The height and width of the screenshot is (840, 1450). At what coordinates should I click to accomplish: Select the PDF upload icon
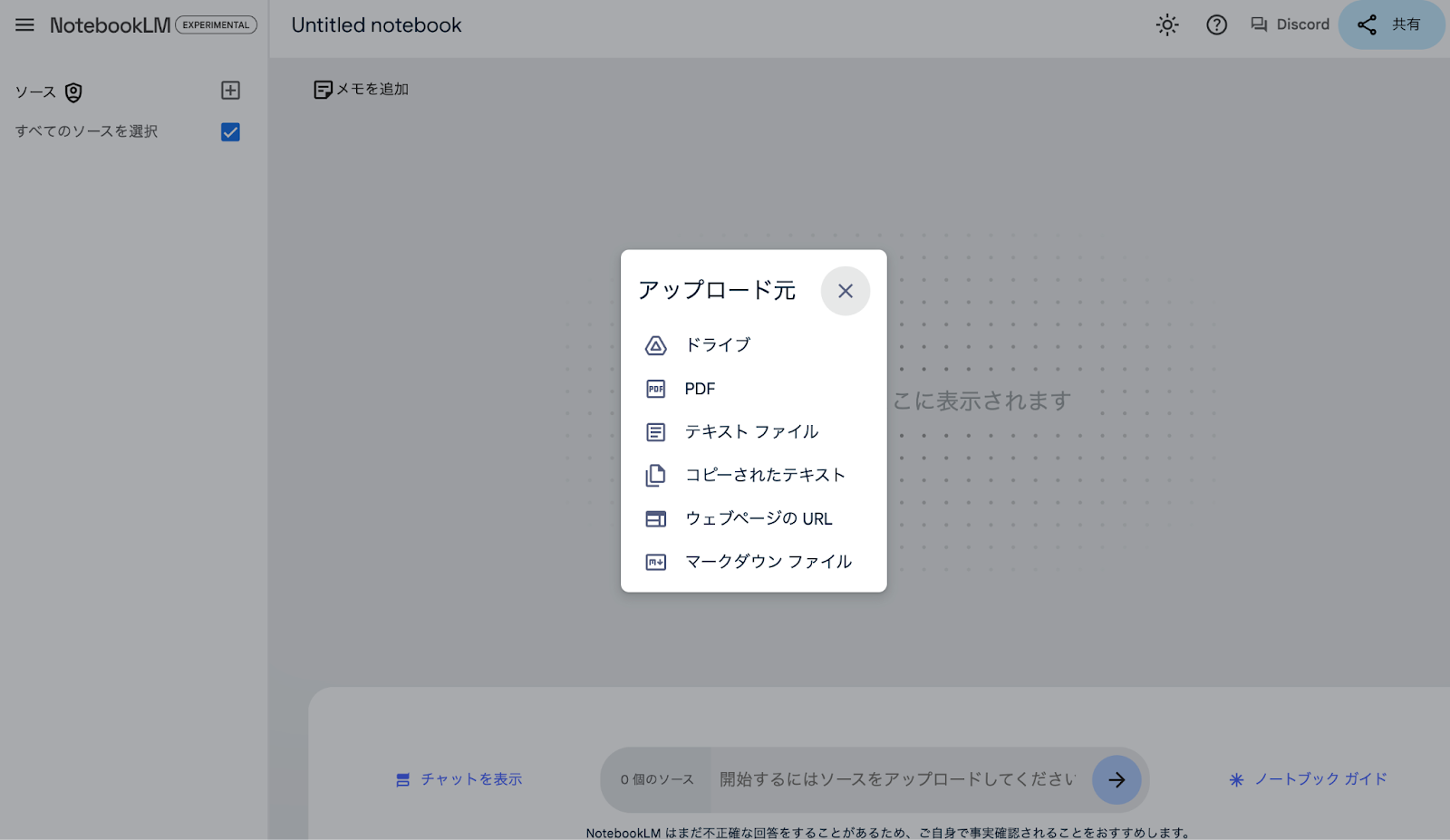[x=655, y=388]
